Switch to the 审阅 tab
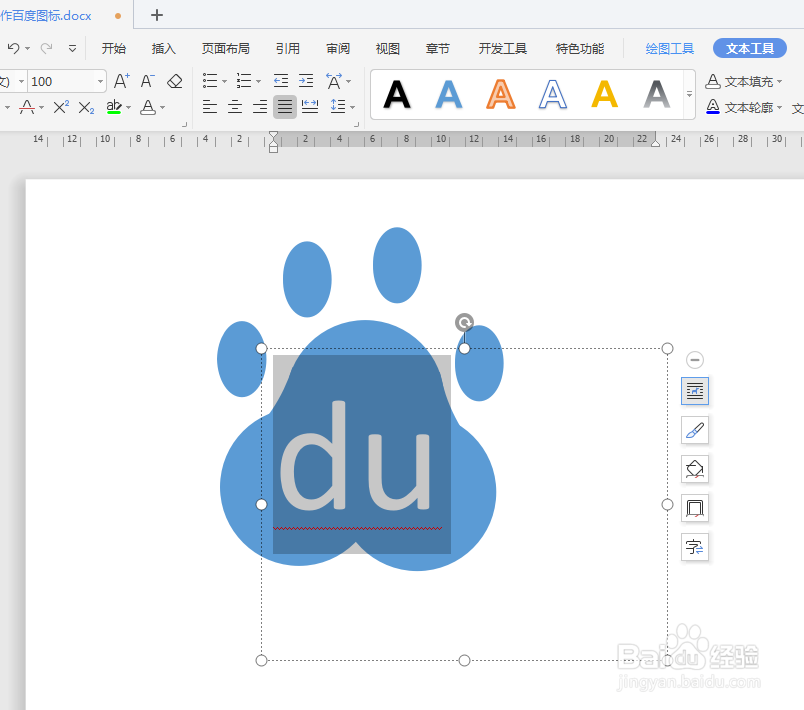This screenshot has width=804, height=710. point(338,49)
